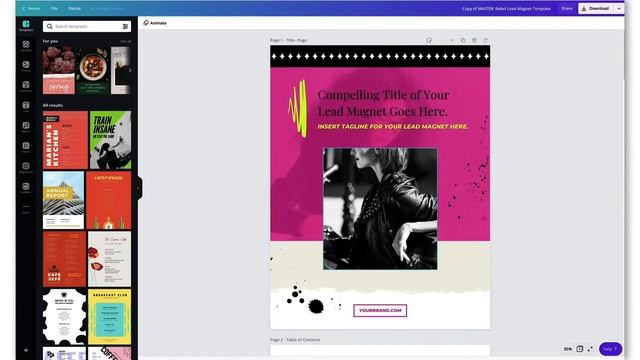
Task: Open the Videos panel icon
Action: click(26, 147)
